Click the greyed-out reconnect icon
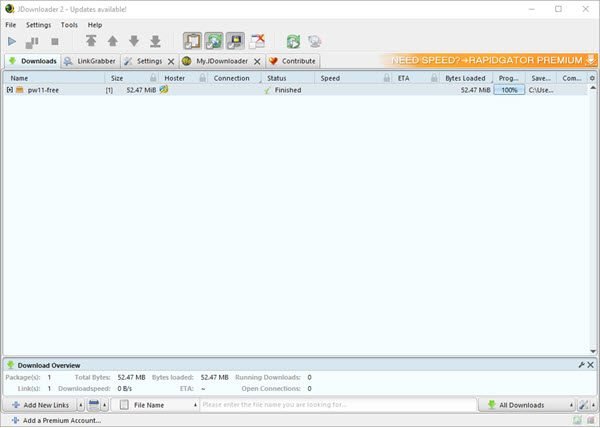 315,41
